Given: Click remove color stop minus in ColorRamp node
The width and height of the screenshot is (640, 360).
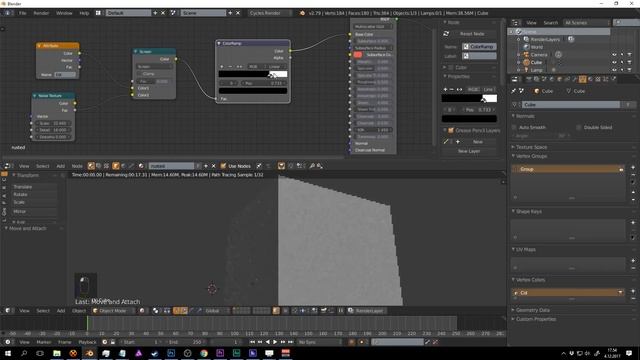Looking at the screenshot, I should [x=230, y=67].
